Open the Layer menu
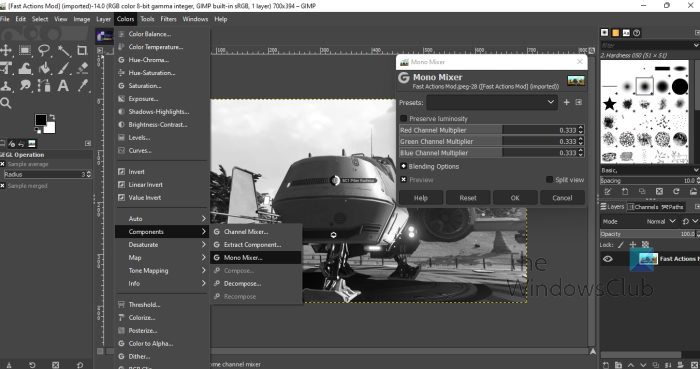 pos(103,19)
